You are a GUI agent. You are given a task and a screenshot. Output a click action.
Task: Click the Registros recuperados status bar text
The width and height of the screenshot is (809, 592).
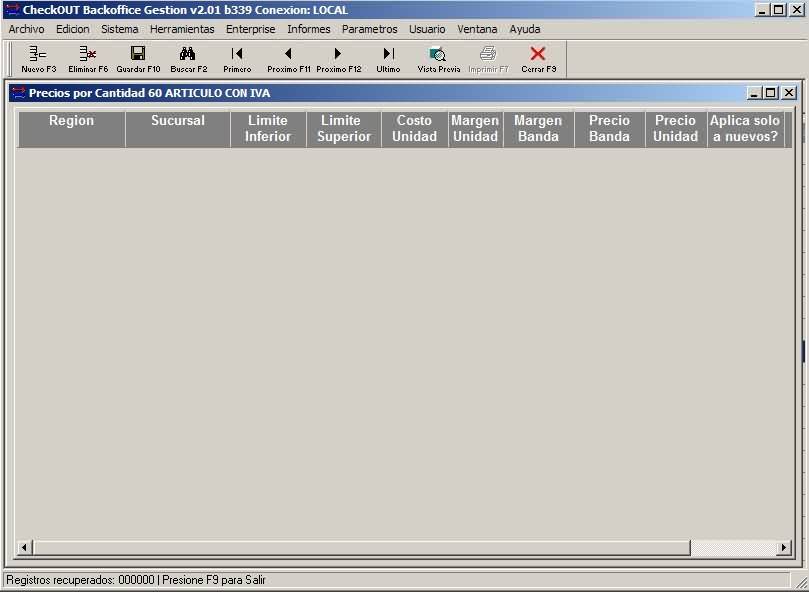[x=136, y=580]
